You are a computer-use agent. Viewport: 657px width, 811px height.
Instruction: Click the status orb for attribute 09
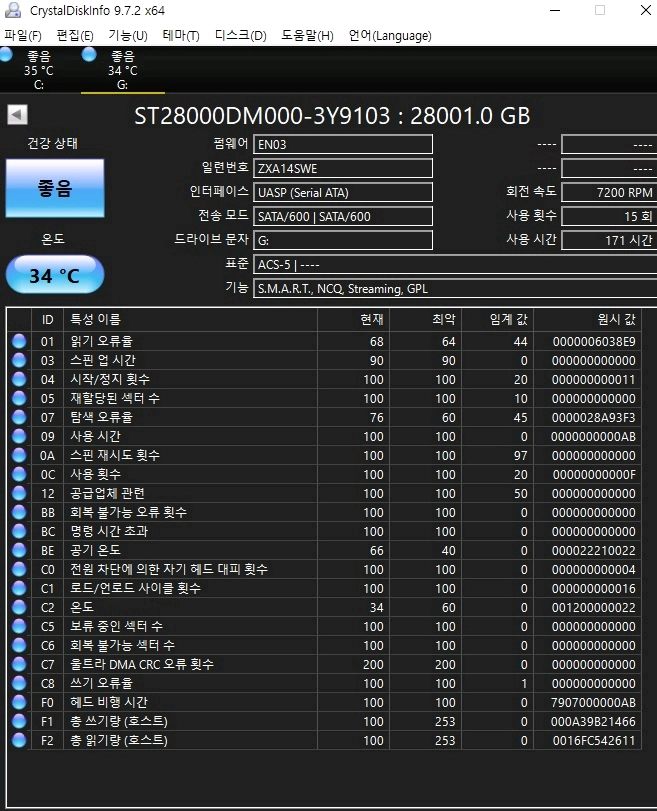[19, 436]
